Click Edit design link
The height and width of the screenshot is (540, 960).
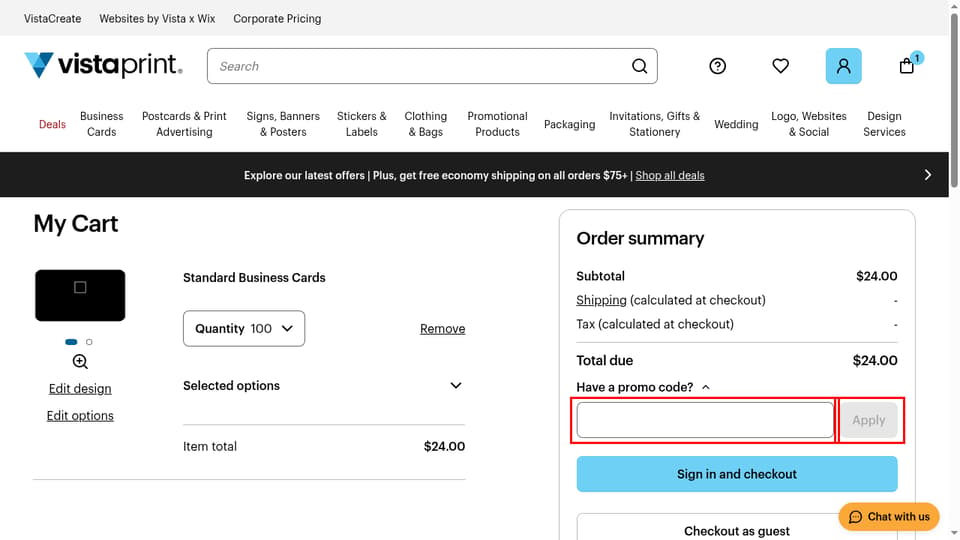80,389
